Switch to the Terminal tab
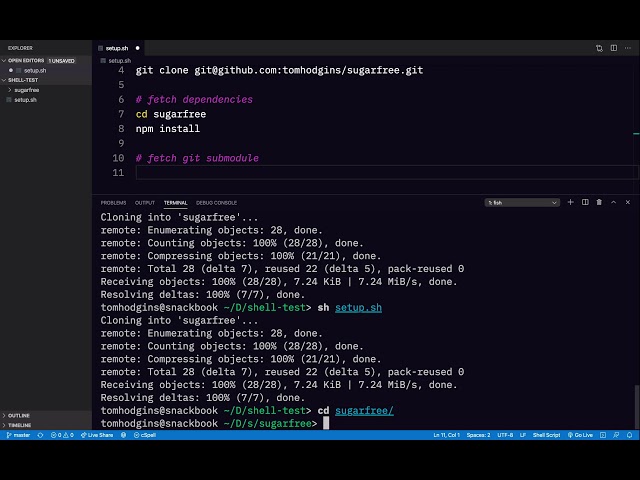The width and height of the screenshot is (640, 480). (175, 202)
